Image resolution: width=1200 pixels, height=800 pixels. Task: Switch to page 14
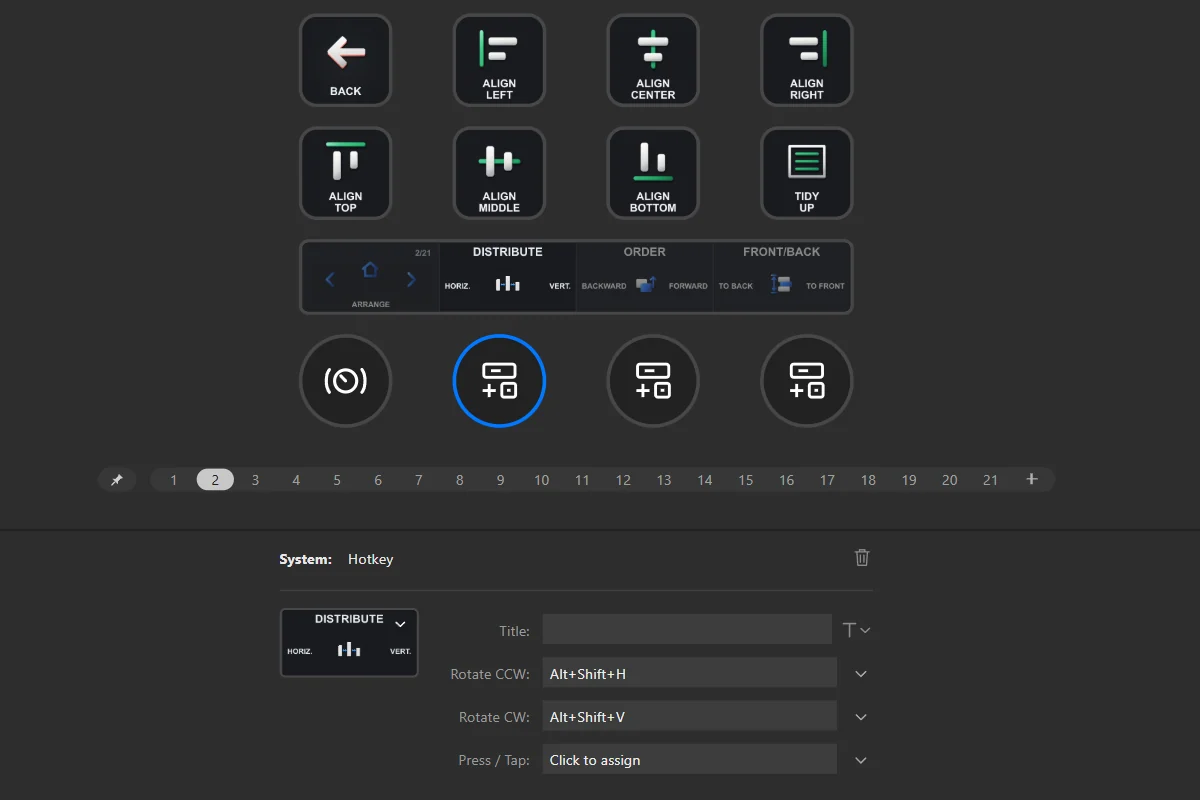[x=705, y=480]
